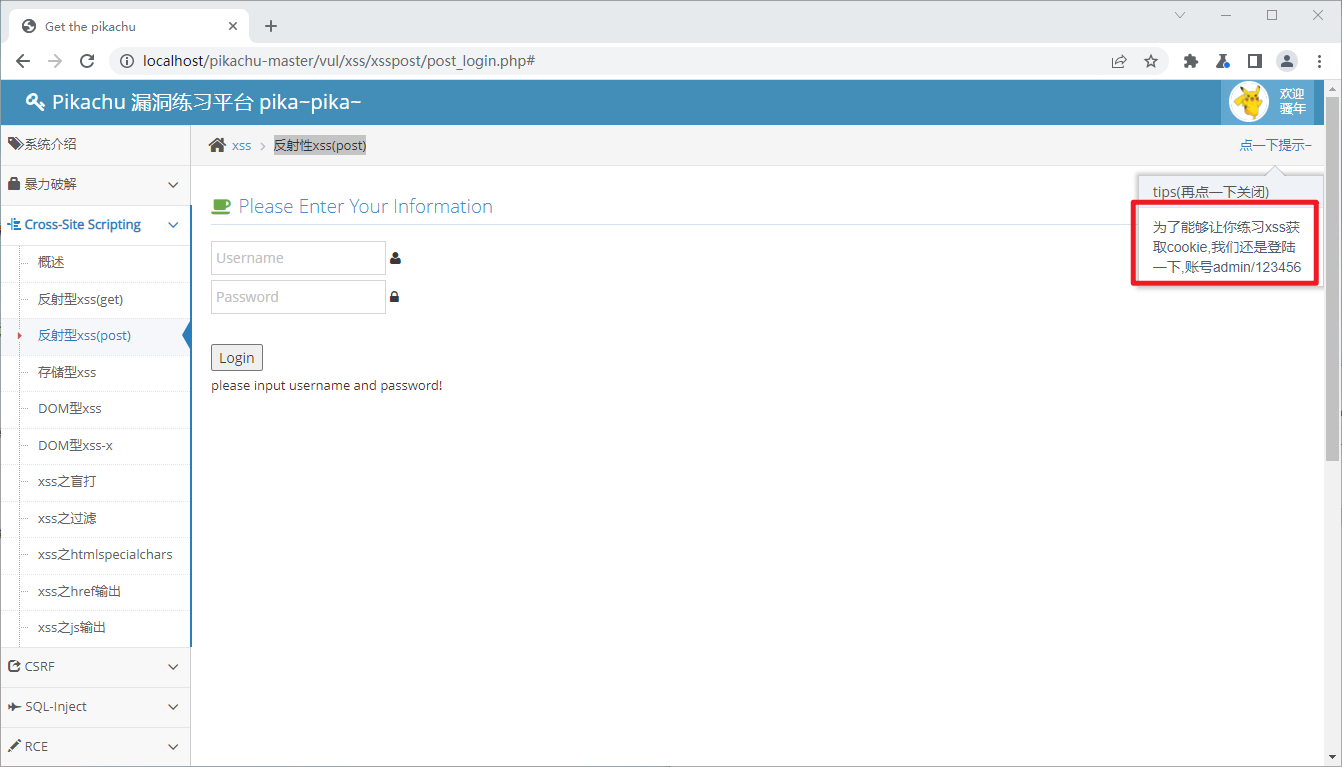Viewport: 1342px width, 767px height.
Task: Expand the 暴力破解 sidebar section
Action: pyautogui.click(x=95, y=185)
